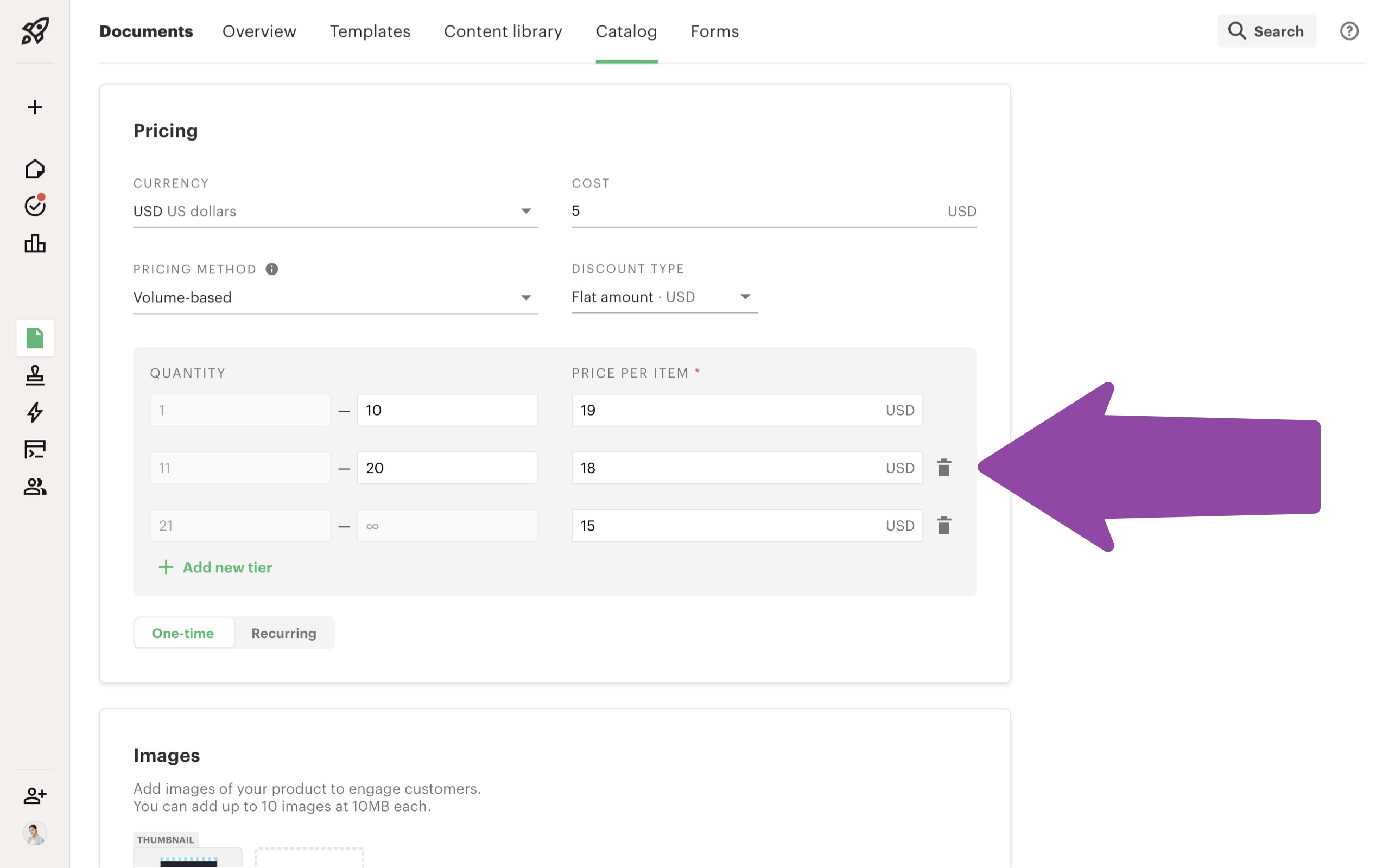1395x868 pixels.
Task: Switch to the Catalog tab
Action: coord(626,31)
